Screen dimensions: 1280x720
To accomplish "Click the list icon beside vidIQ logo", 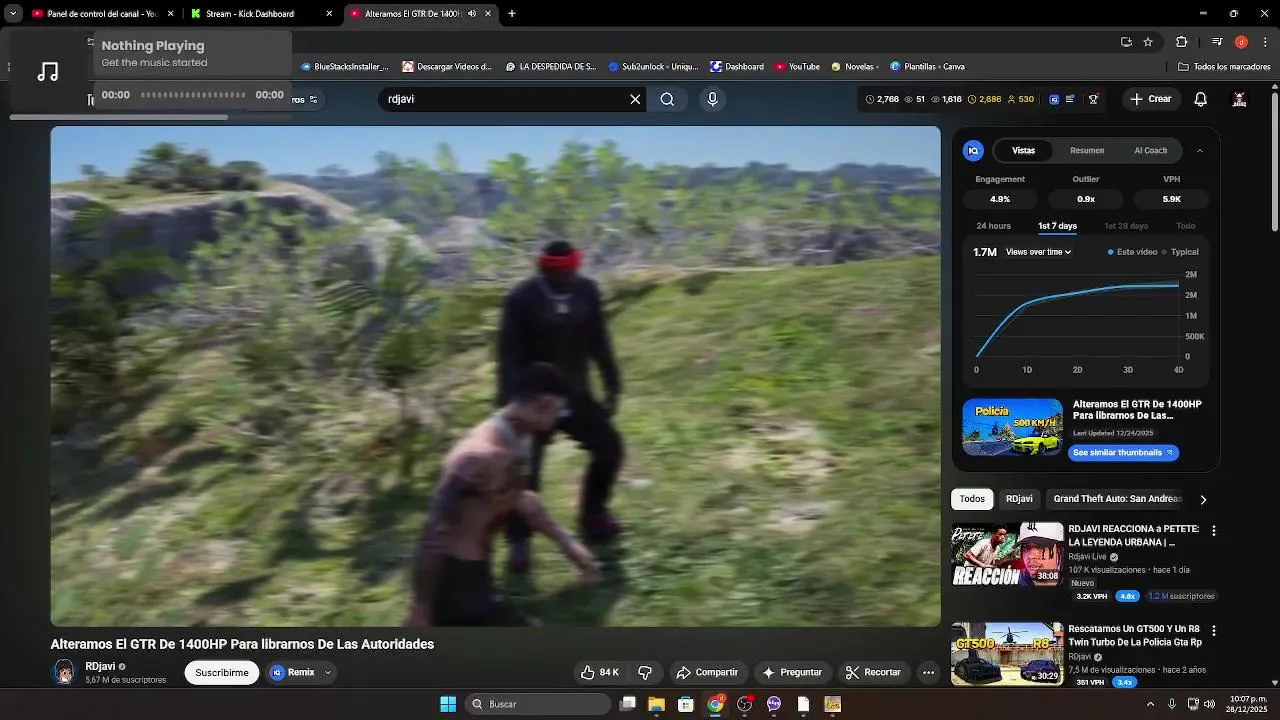I will (x=1071, y=99).
